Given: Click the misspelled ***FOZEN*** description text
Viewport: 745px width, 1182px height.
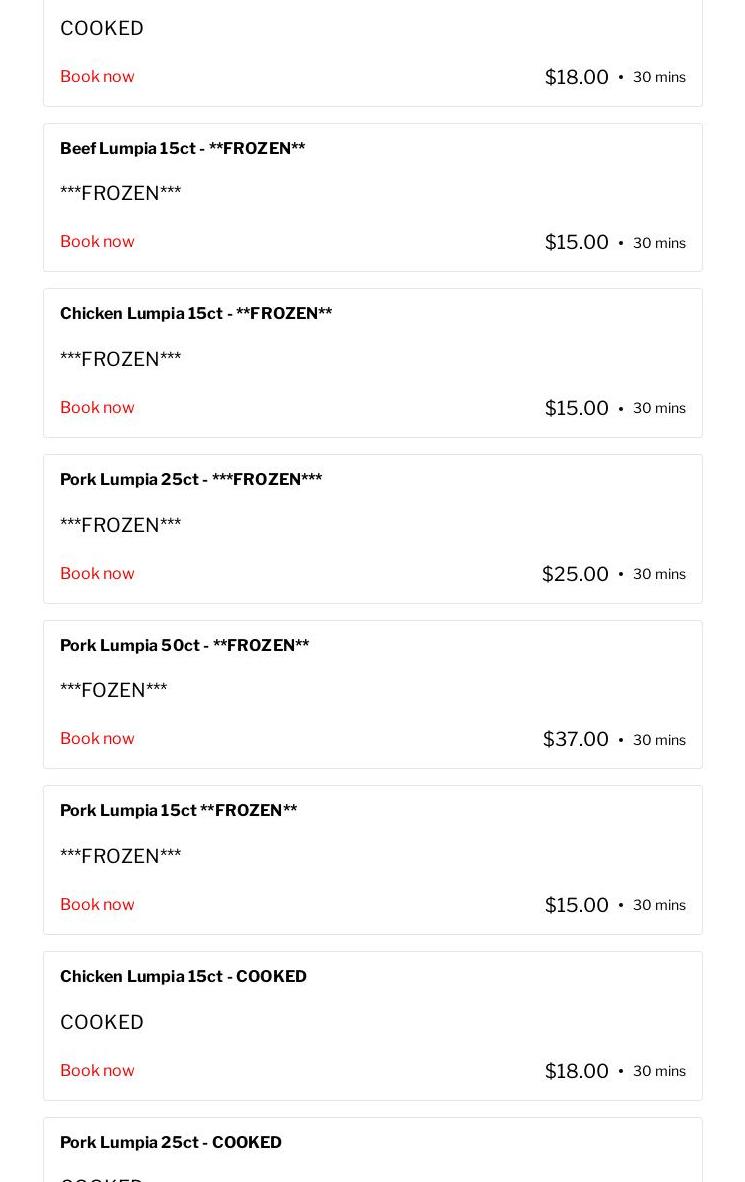Looking at the screenshot, I should 113,691.
